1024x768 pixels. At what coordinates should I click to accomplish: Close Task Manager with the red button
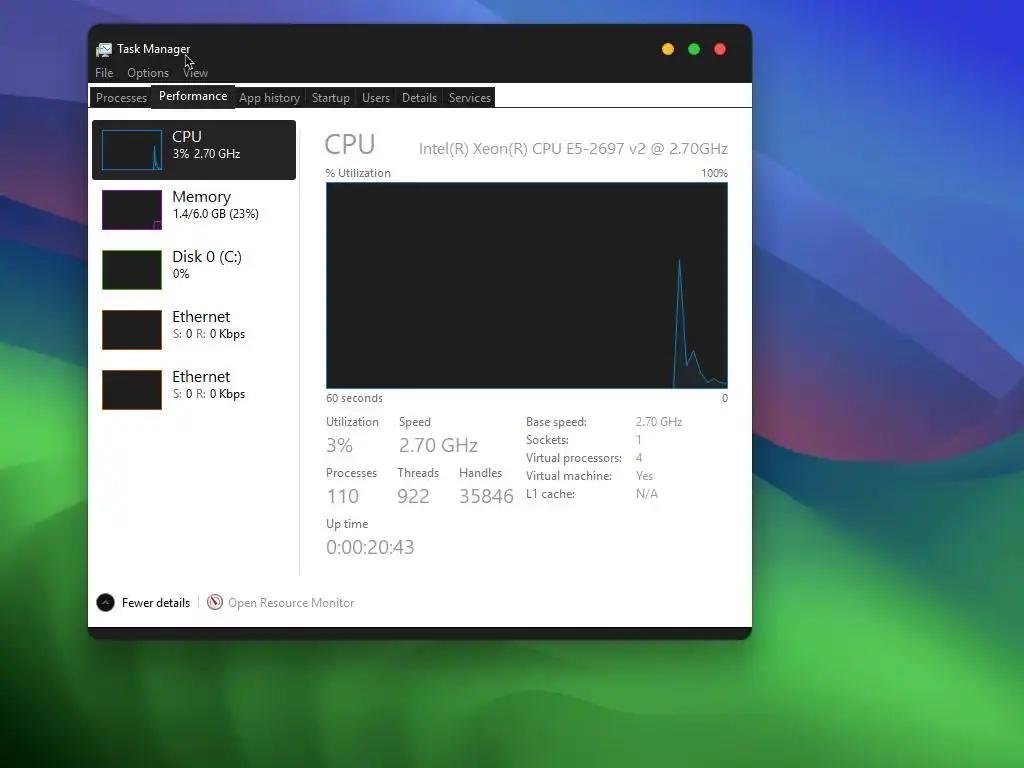pos(720,50)
